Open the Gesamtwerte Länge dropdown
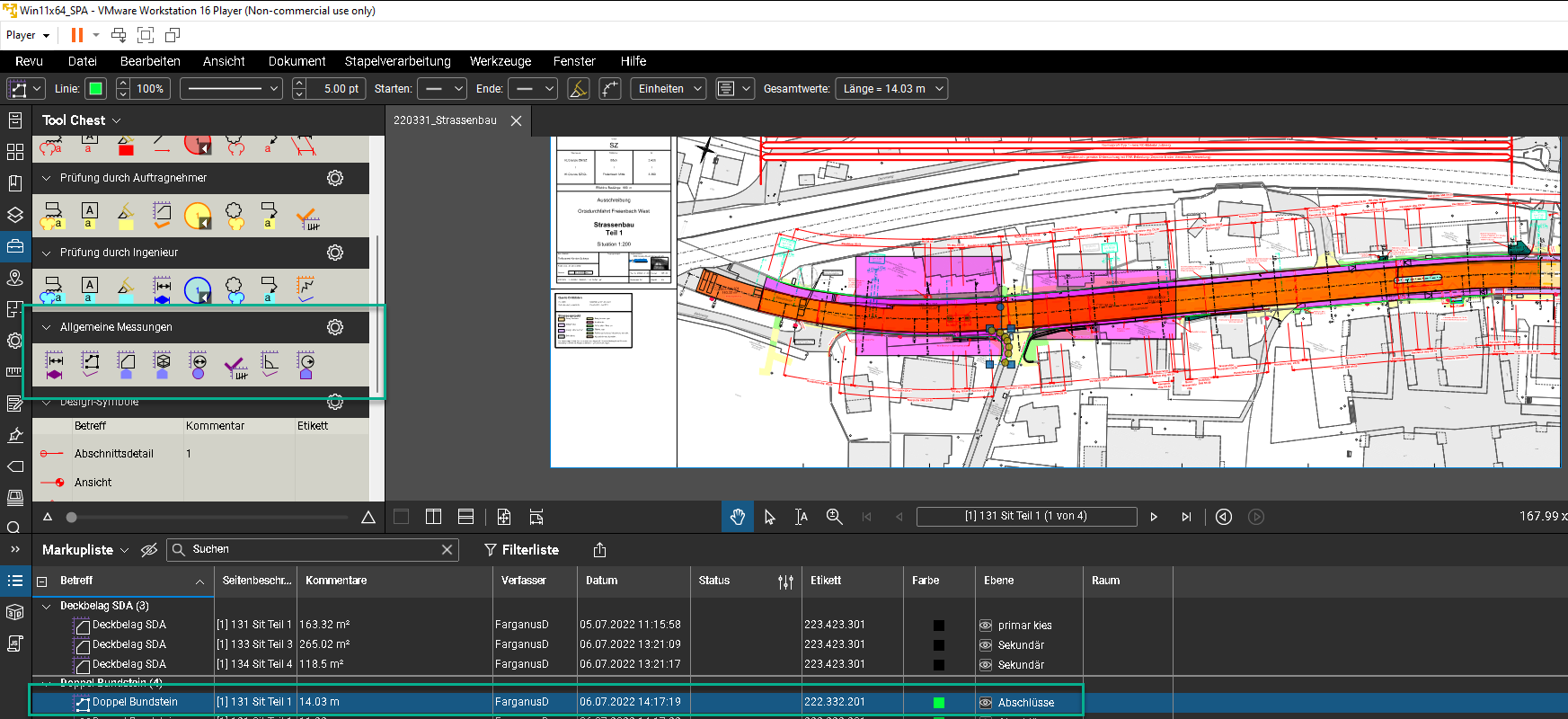 (x=891, y=89)
